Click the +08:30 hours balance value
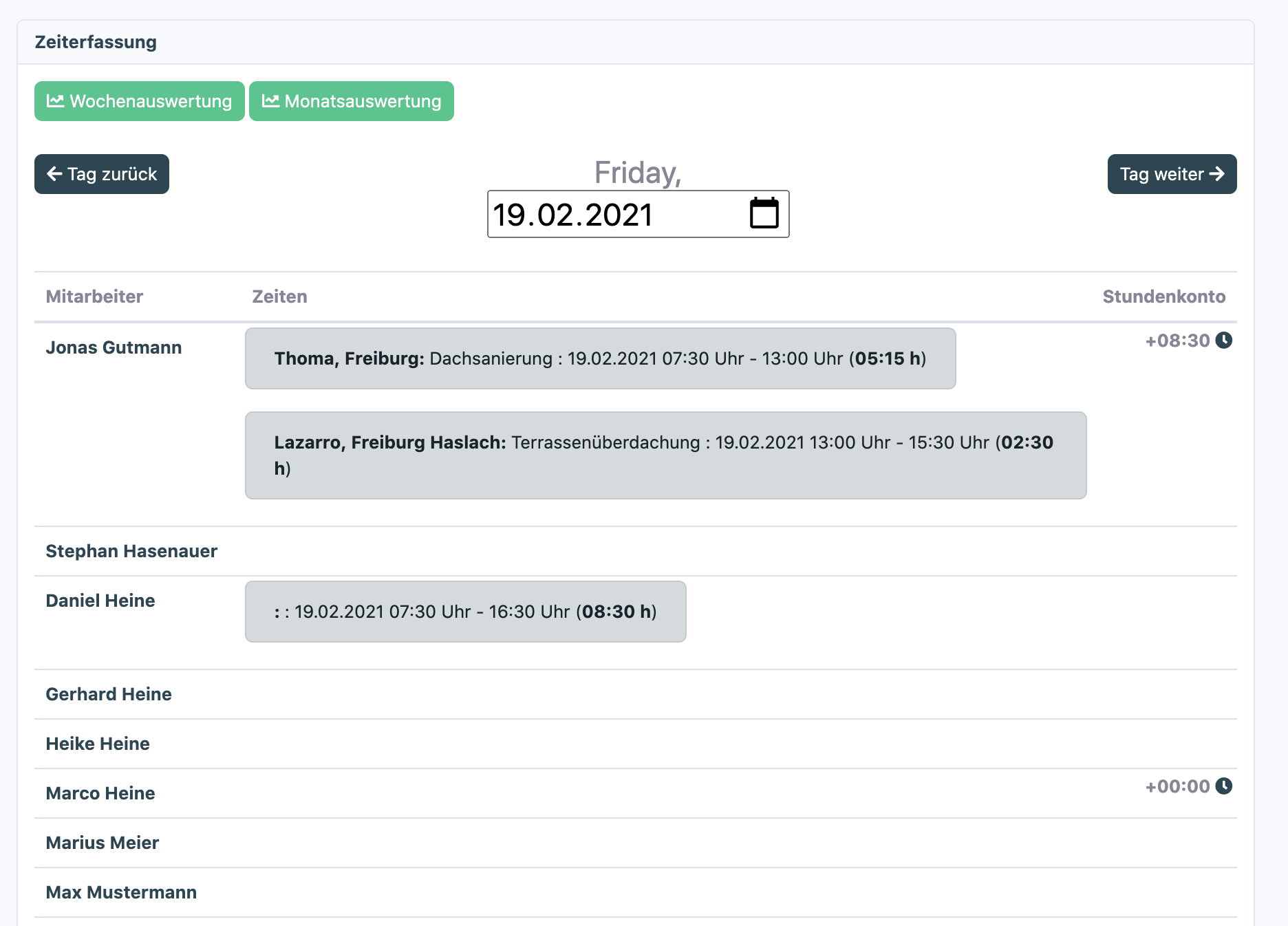1288x926 pixels. point(1177,341)
